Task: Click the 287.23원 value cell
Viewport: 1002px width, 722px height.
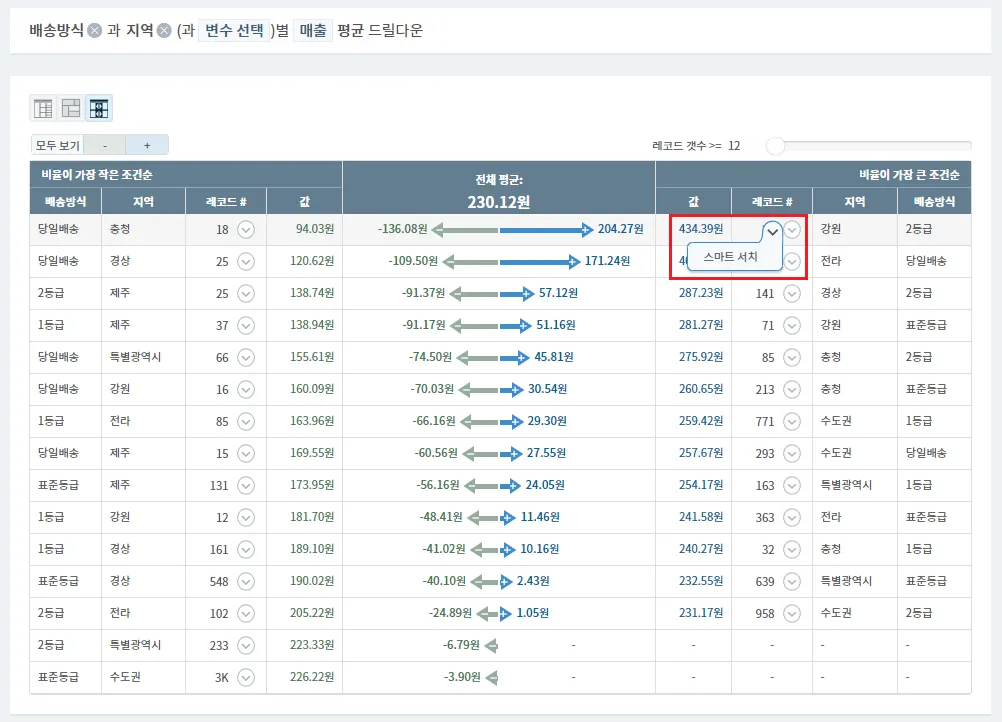Action: pos(701,293)
